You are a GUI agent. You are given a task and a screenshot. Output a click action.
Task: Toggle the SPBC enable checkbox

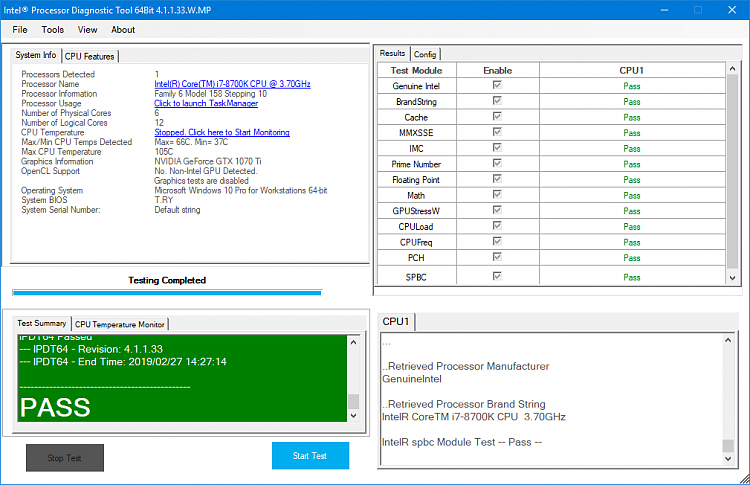coord(497,276)
